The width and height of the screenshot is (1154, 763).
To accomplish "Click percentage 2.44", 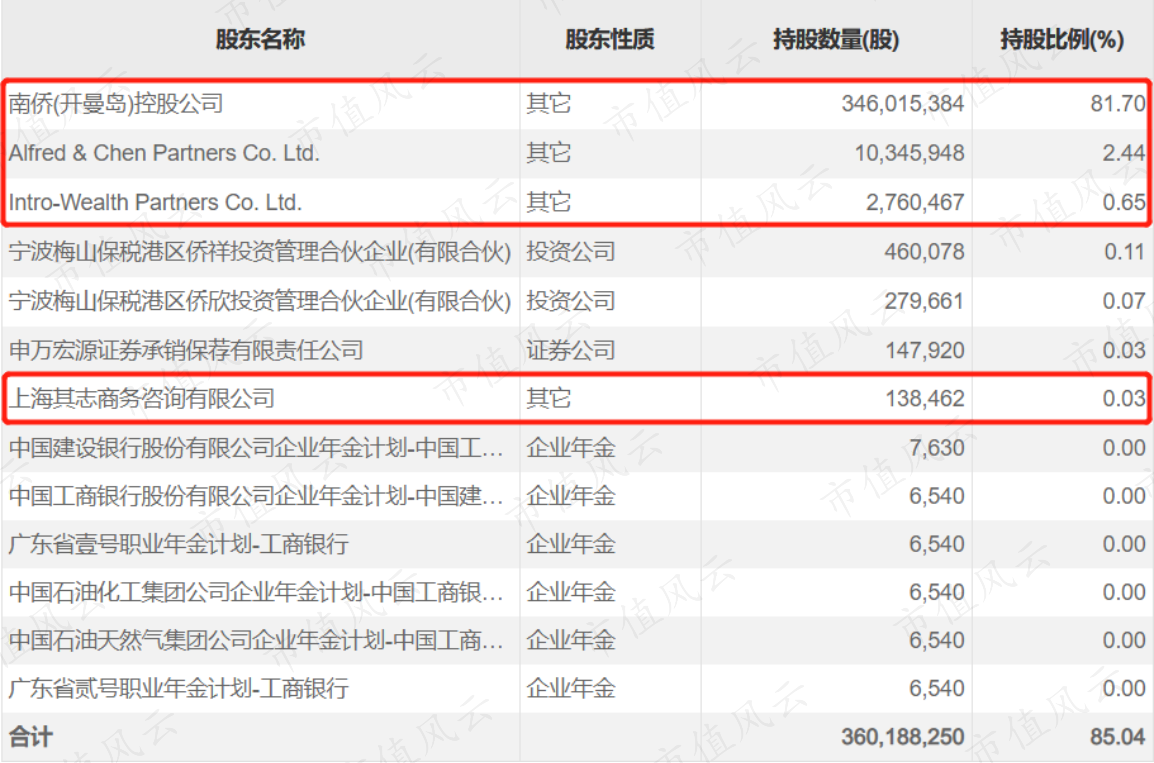I will pos(1124,153).
